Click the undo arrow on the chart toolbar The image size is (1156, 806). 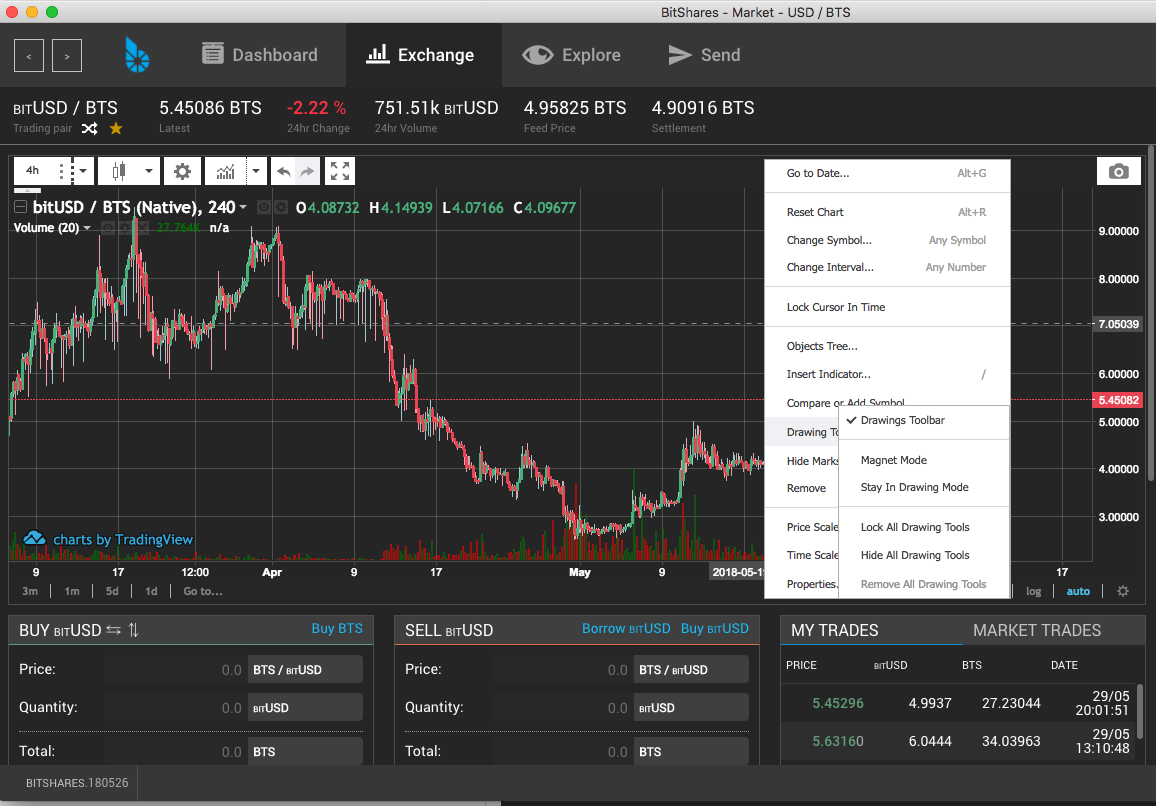coord(285,171)
